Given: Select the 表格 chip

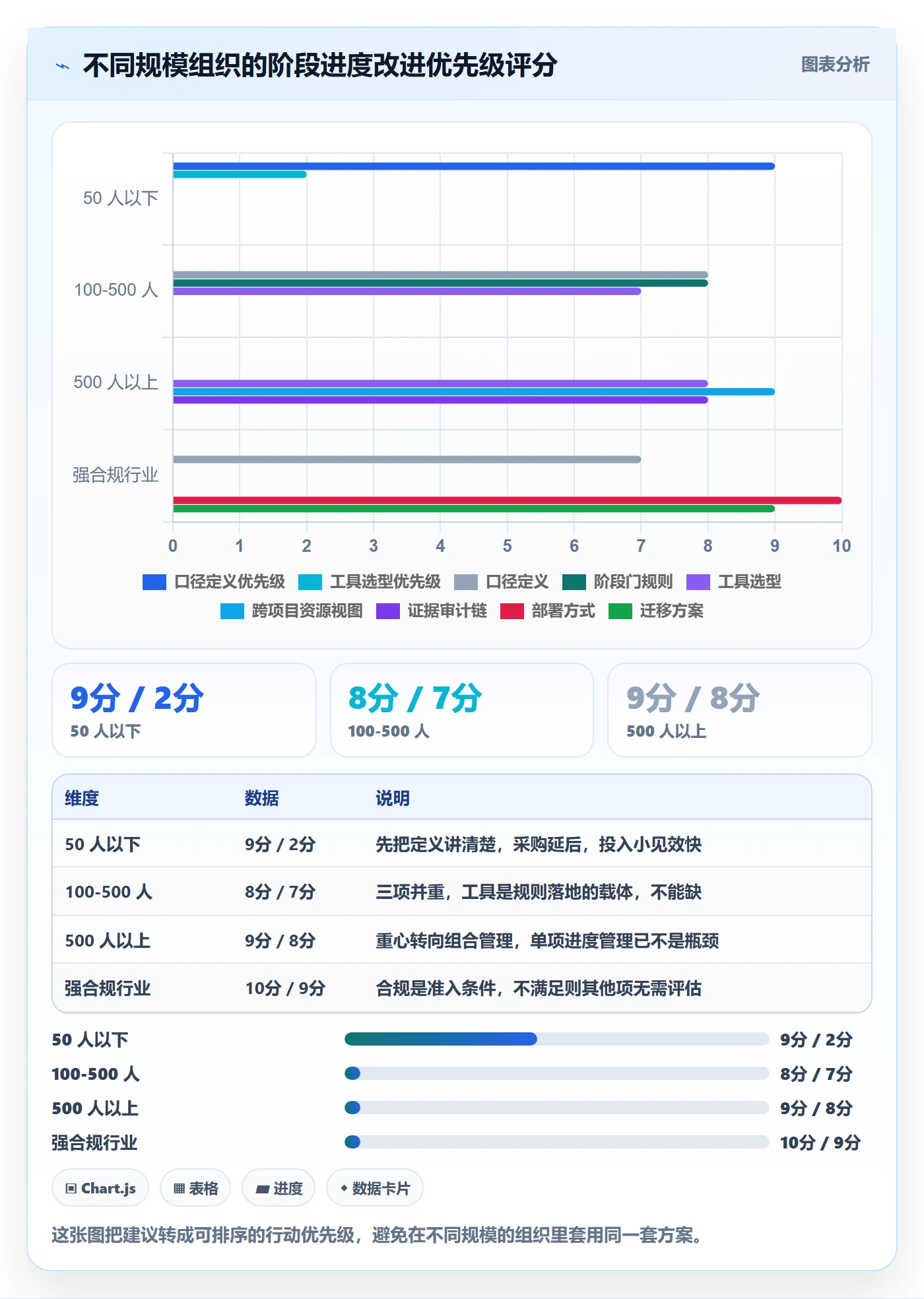Looking at the screenshot, I should point(195,1188).
